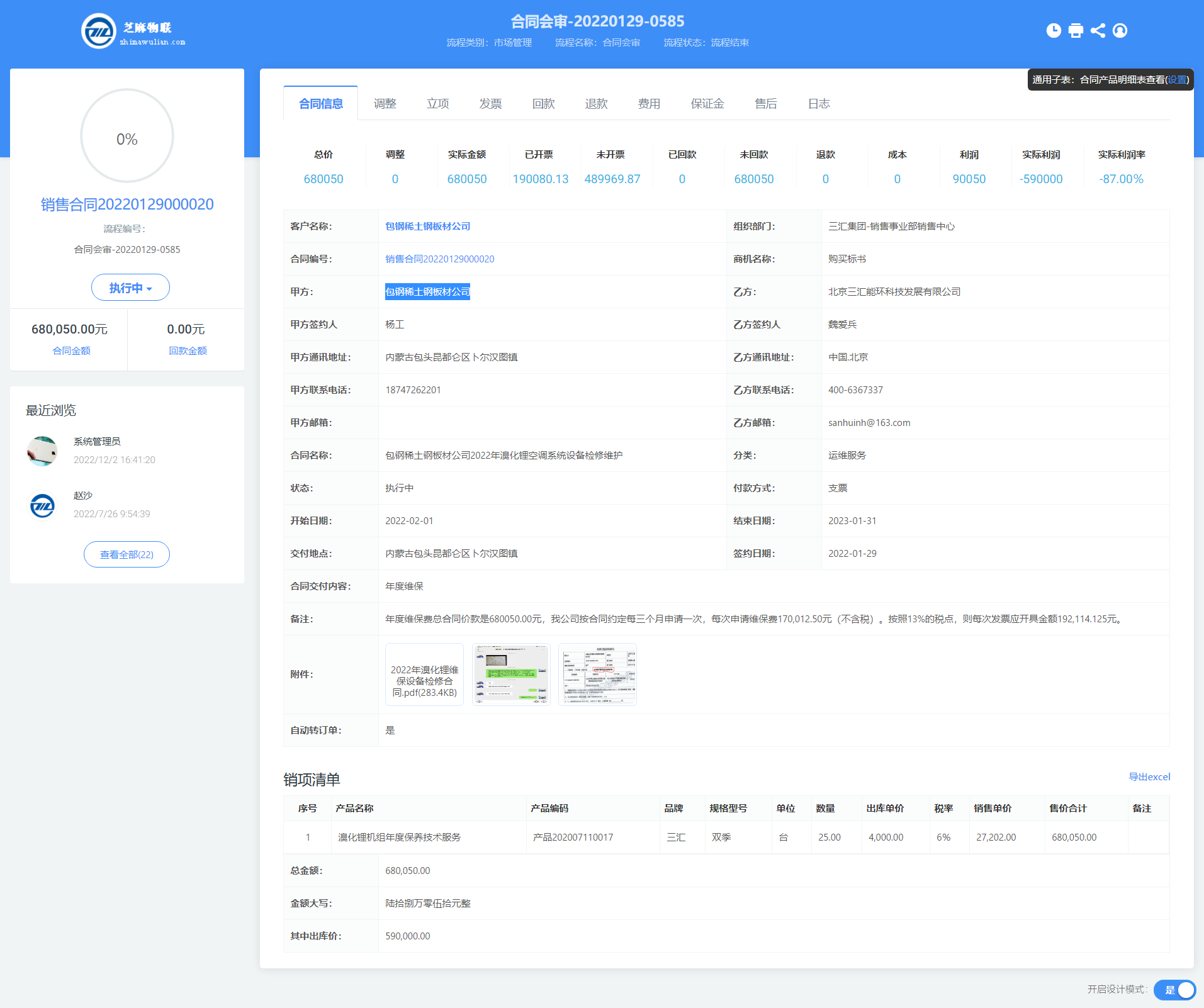Switch to the 发票 tab
This screenshot has height=1008, width=1204.
point(490,104)
